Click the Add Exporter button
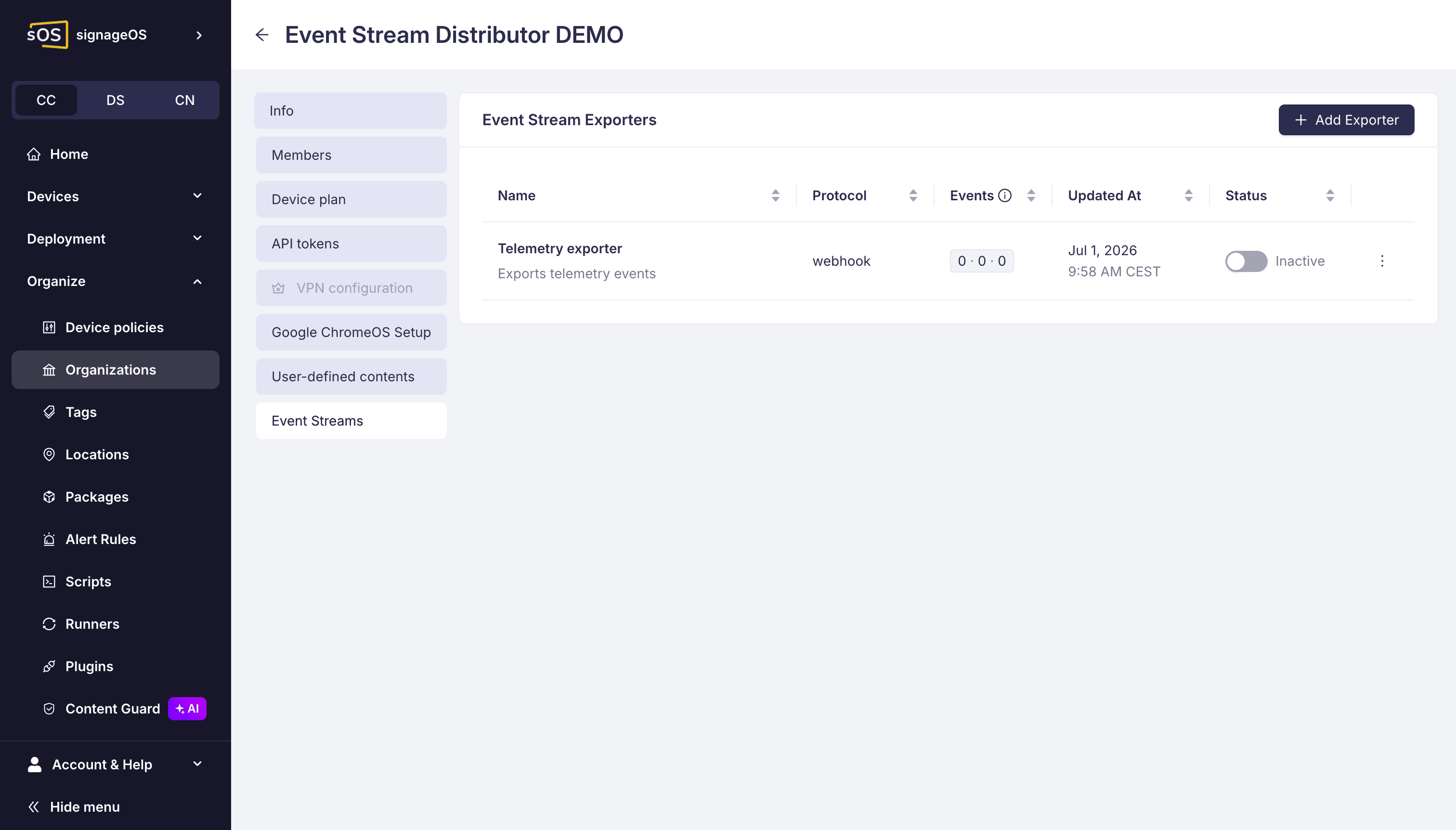1456x830 pixels. click(x=1346, y=120)
